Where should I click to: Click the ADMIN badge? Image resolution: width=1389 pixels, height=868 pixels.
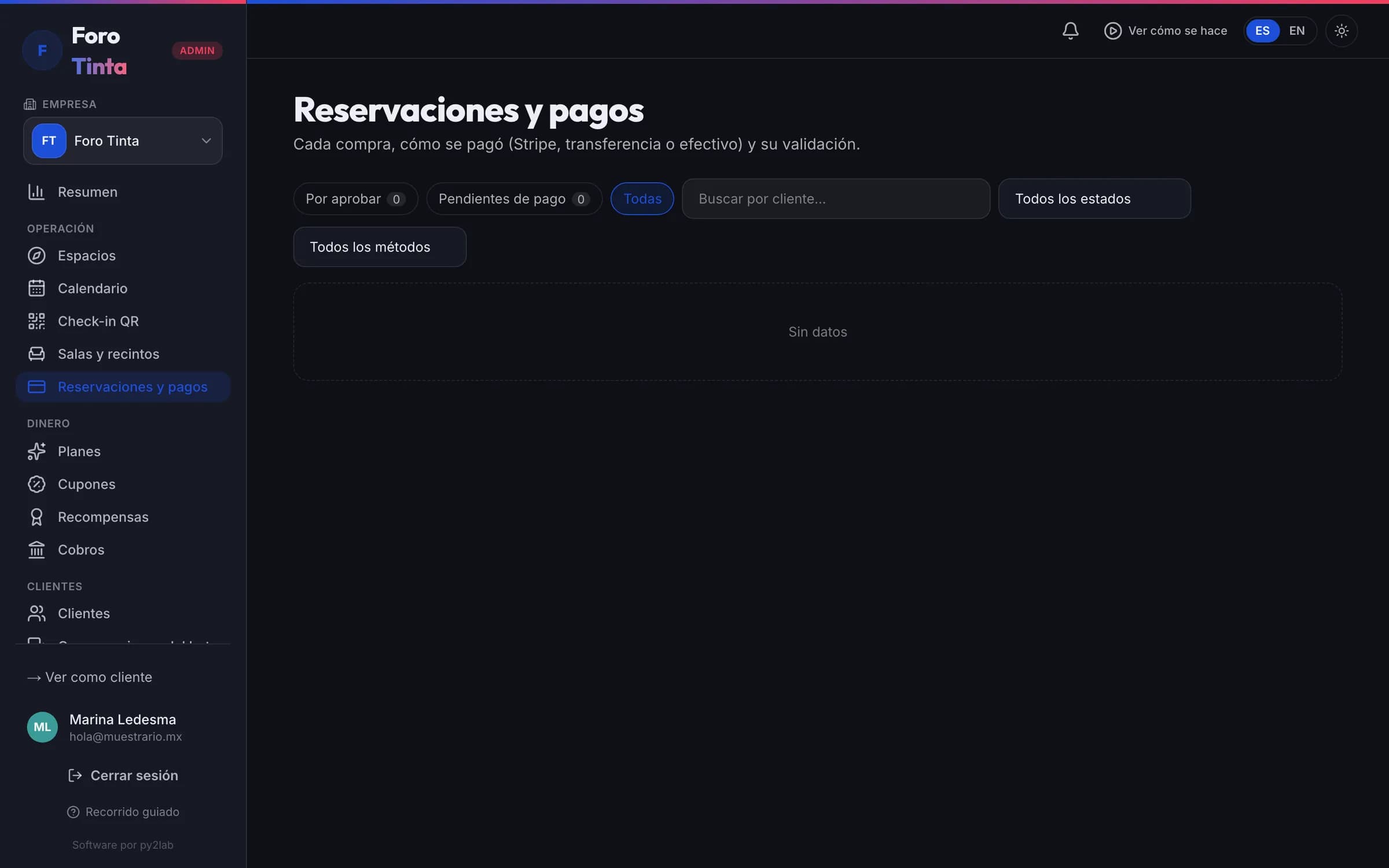point(197,50)
